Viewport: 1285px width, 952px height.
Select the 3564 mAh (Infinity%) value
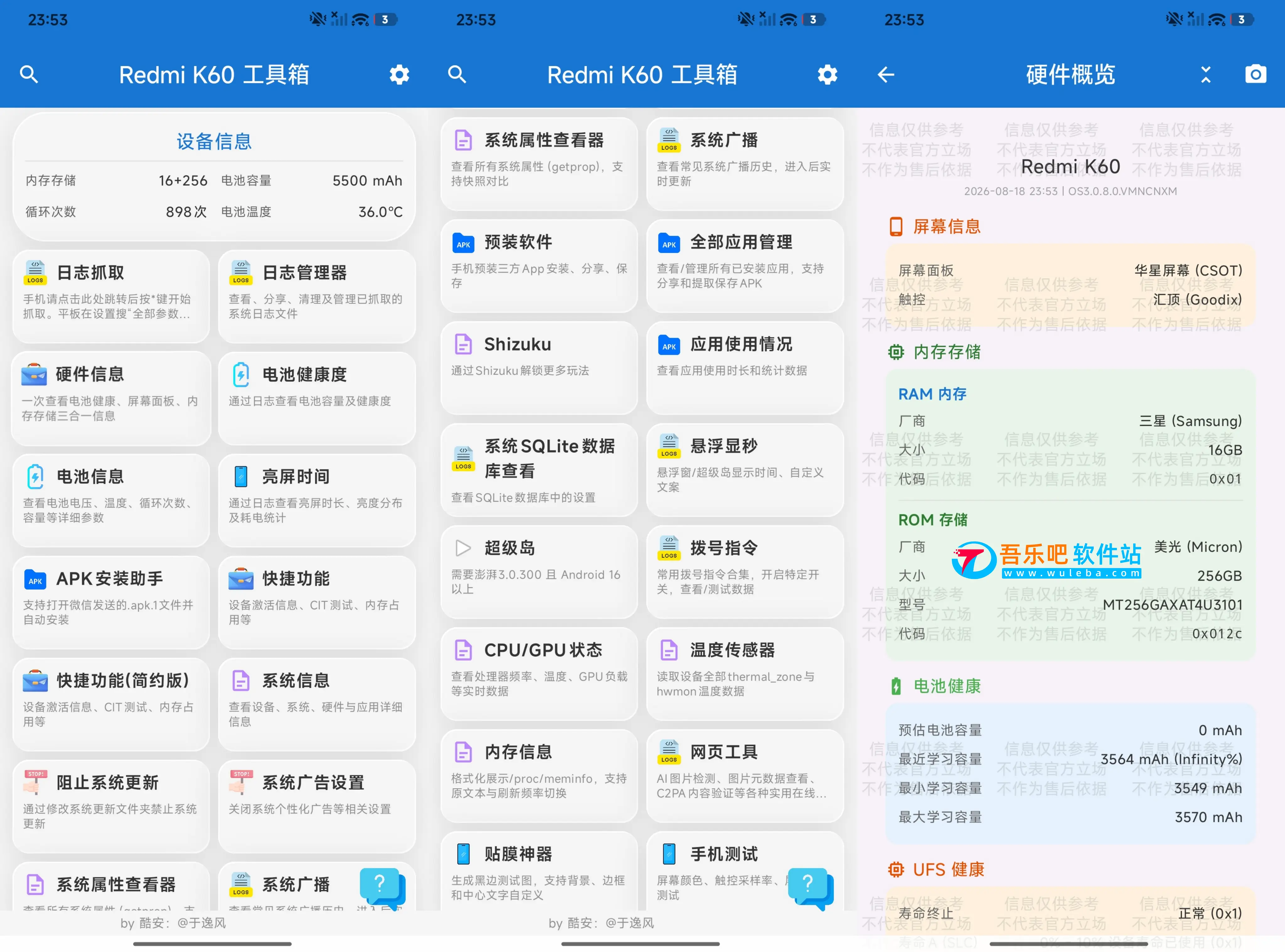(x=1171, y=760)
